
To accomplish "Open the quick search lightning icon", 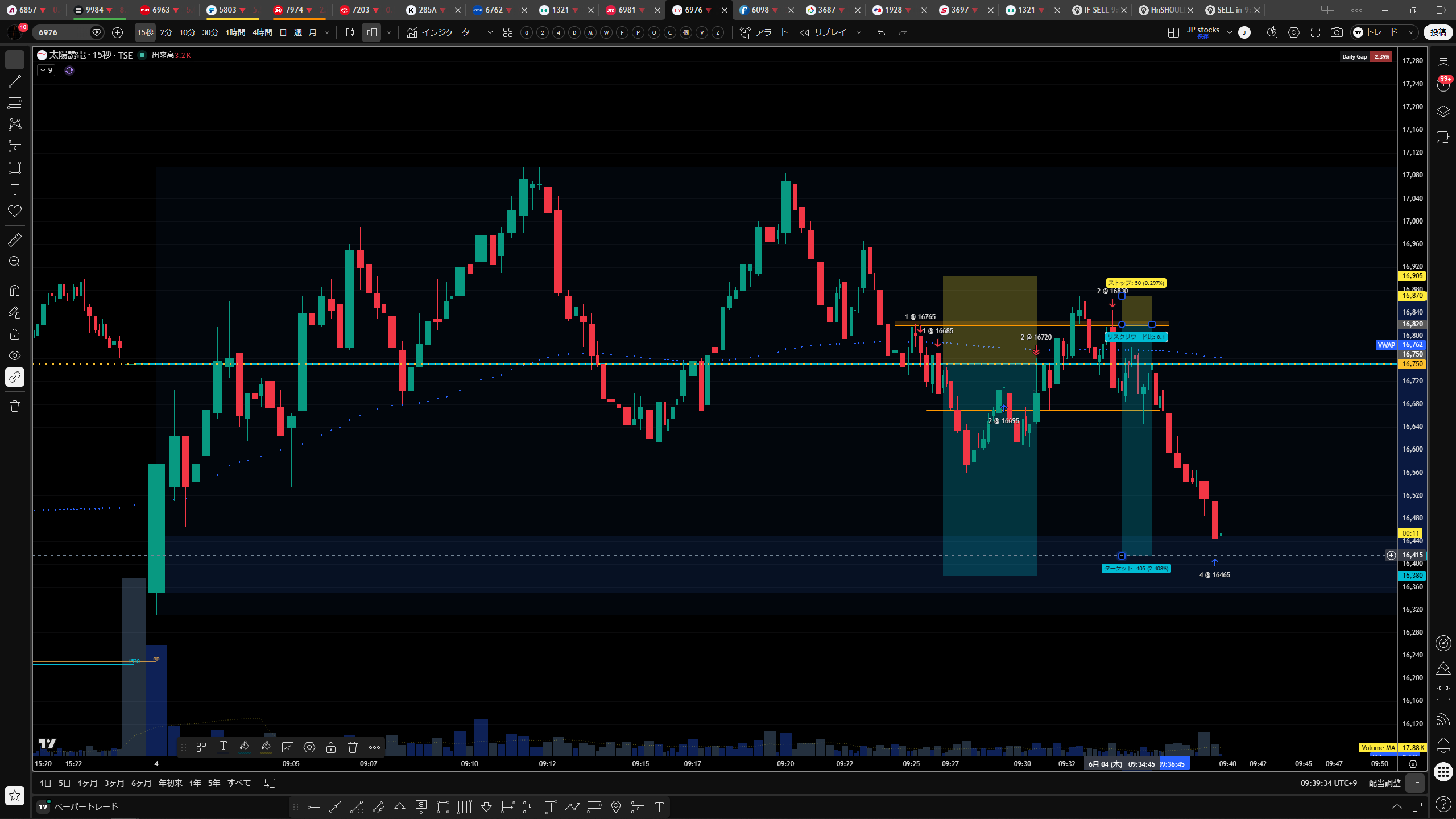I will coord(1272,32).
